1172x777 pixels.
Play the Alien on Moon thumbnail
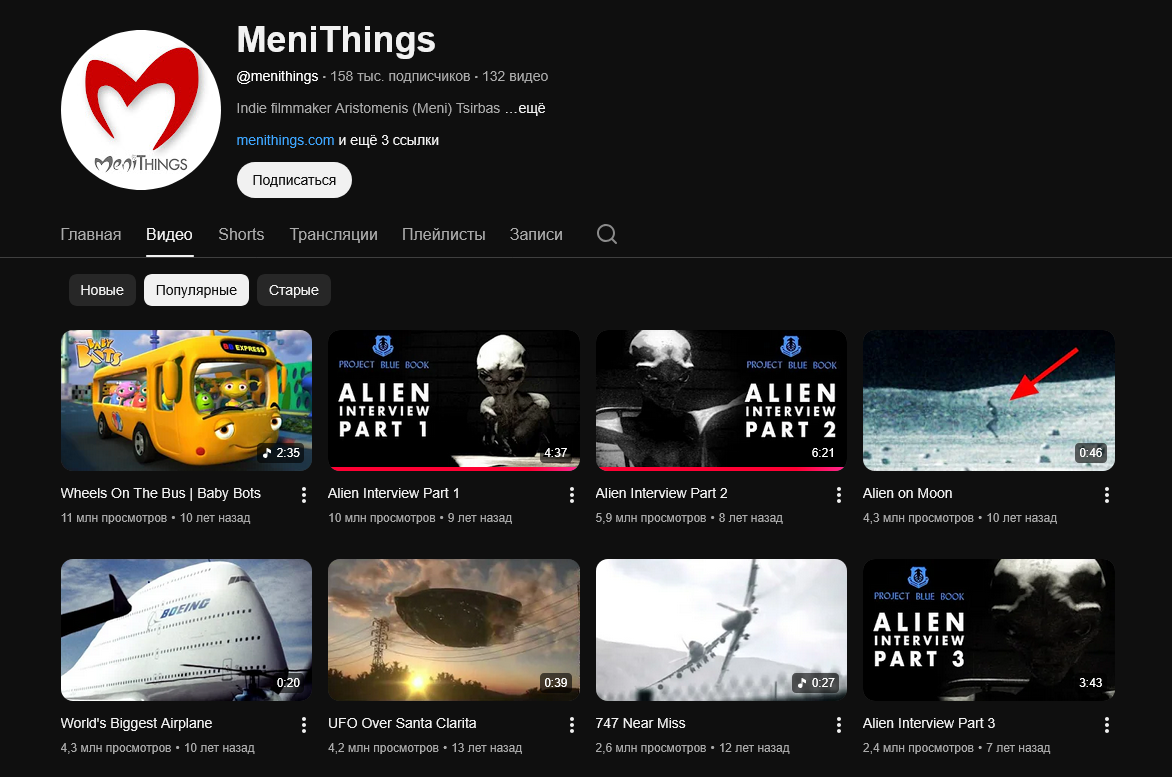(989, 400)
